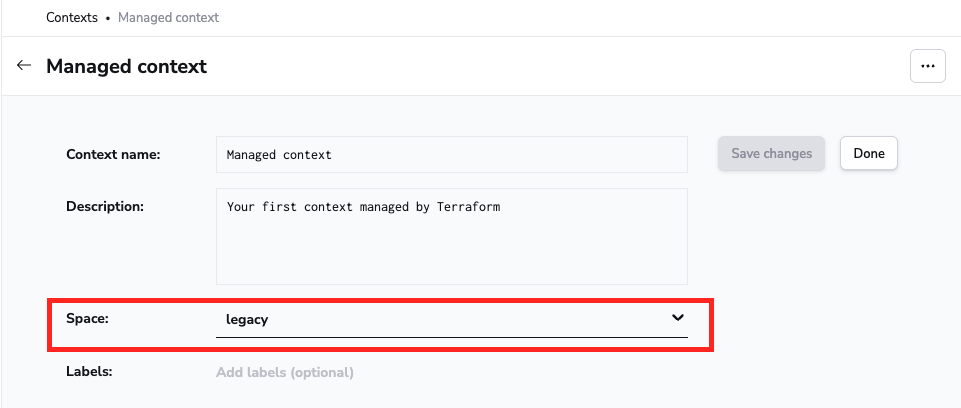This screenshot has width=961, height=408.
Task: Focus the Context name input field
Action: pyautogui.click(x=451, y=155)
